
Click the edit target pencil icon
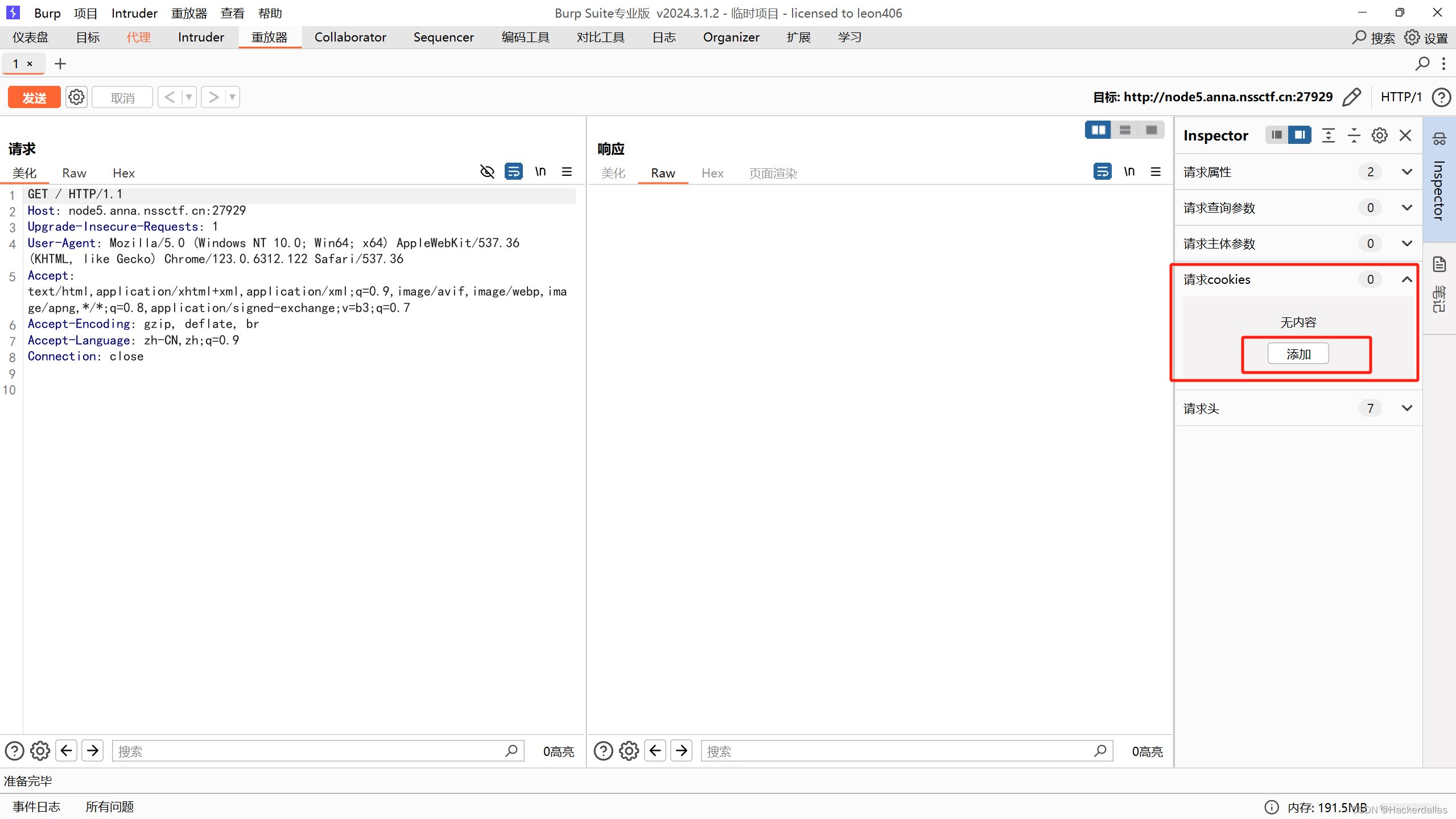[x=1352, y=97]
